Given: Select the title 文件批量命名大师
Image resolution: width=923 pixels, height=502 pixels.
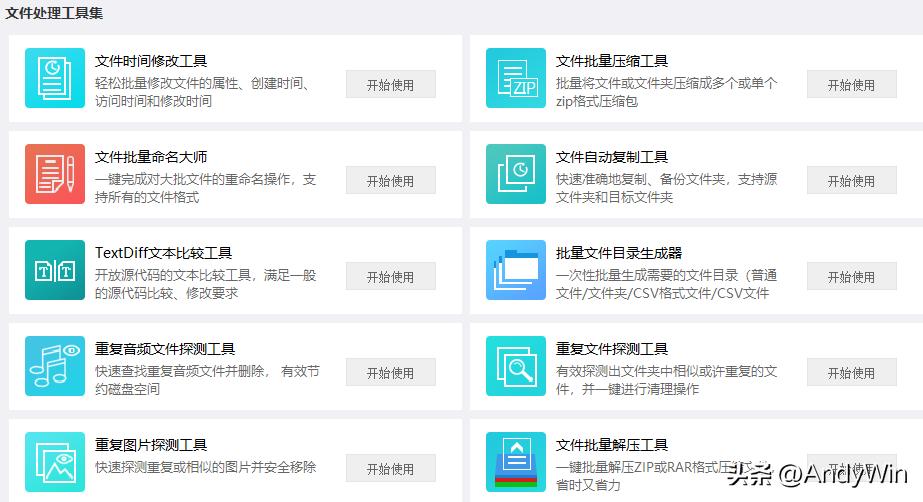Looking at the screenshot, I should point(151,157).
